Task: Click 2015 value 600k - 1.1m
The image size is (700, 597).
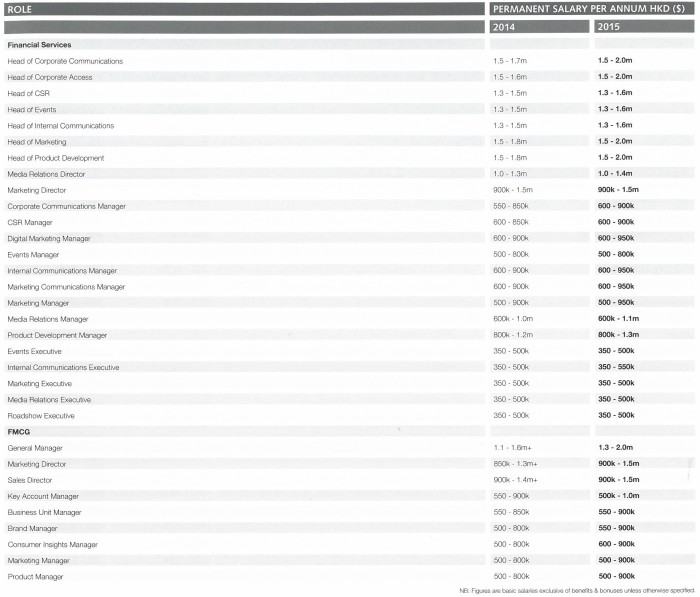Action: pos(618,318)
